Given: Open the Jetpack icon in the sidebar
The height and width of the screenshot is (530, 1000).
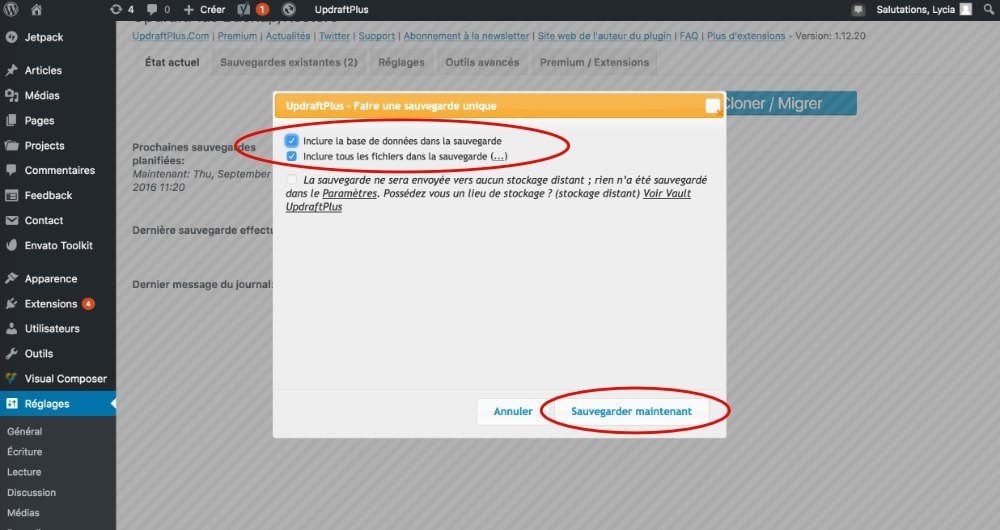Looking at the screenshot, I should (x=11, y=37).
